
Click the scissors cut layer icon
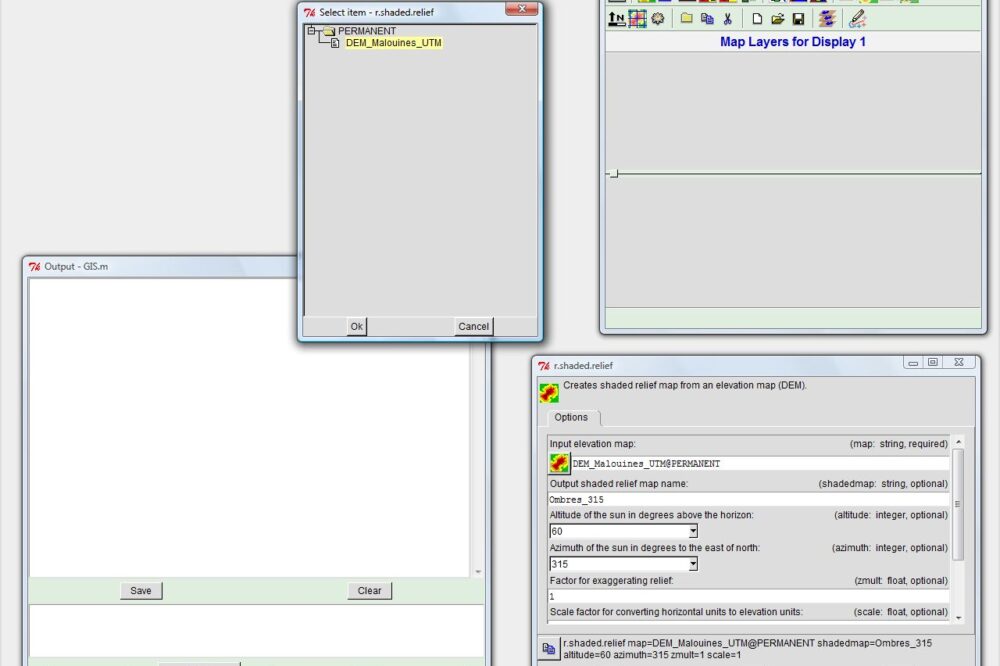[x=727, y=19]
